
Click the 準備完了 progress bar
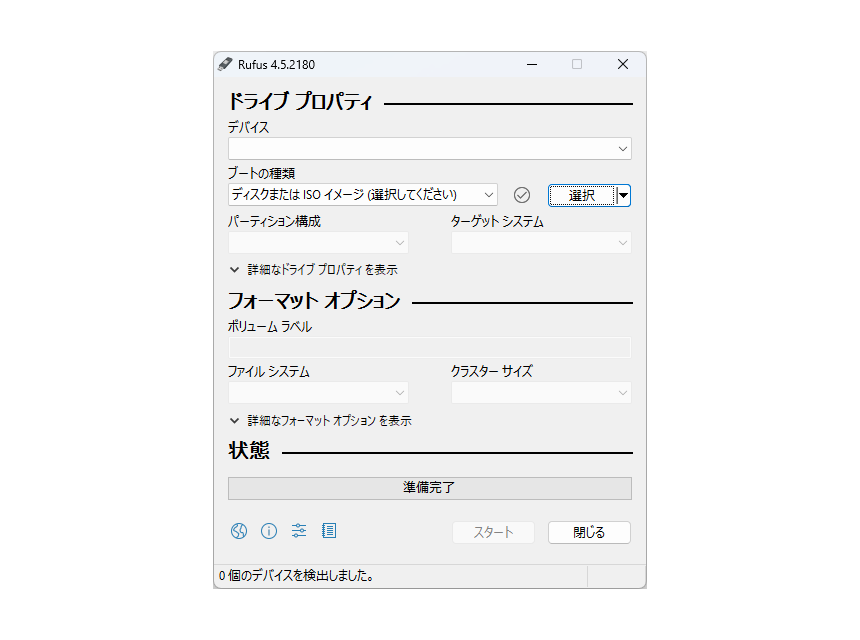pos(430,488)
